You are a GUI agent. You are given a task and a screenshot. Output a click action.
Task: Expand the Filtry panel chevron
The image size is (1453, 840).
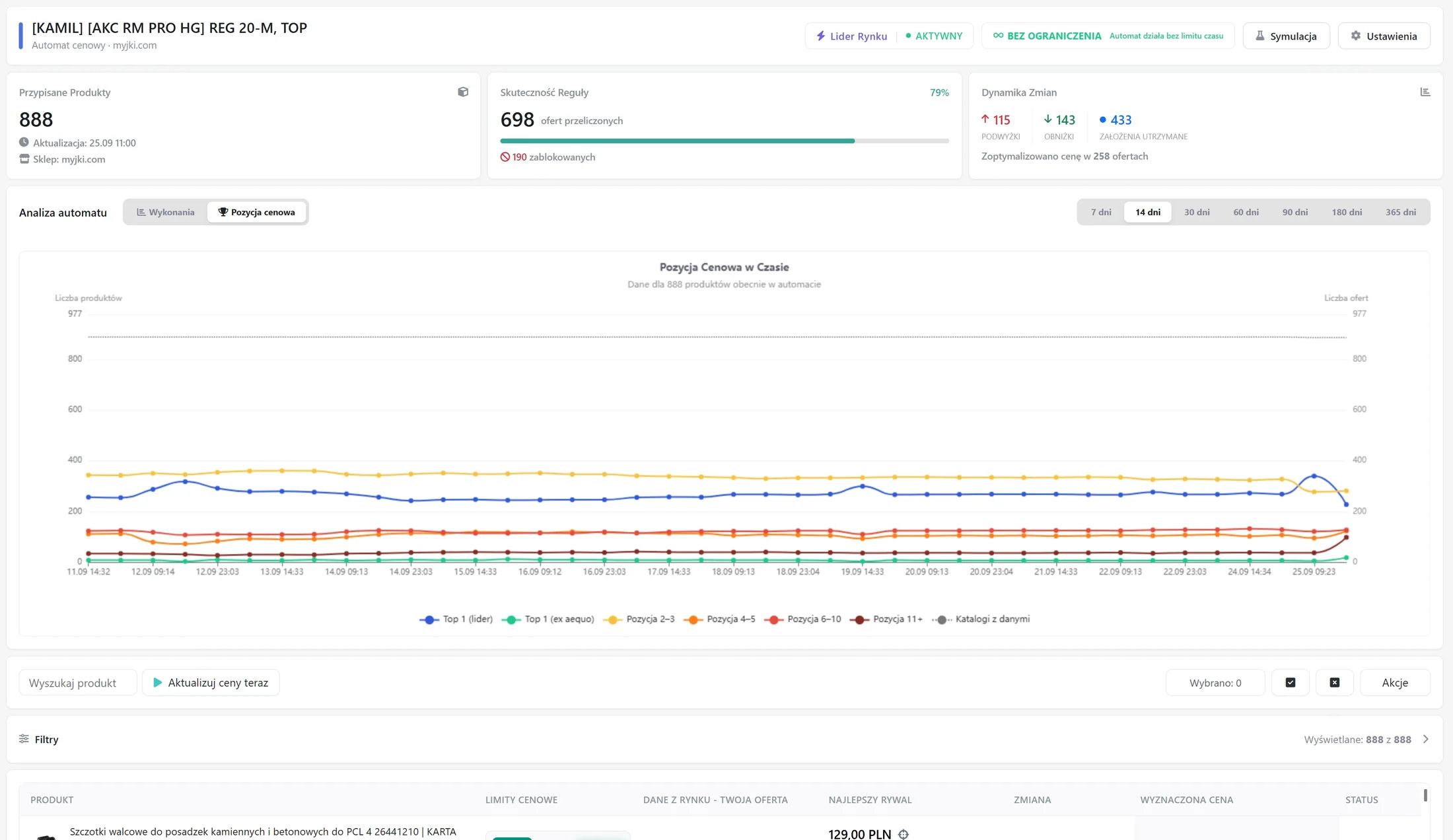(1425, 739)
